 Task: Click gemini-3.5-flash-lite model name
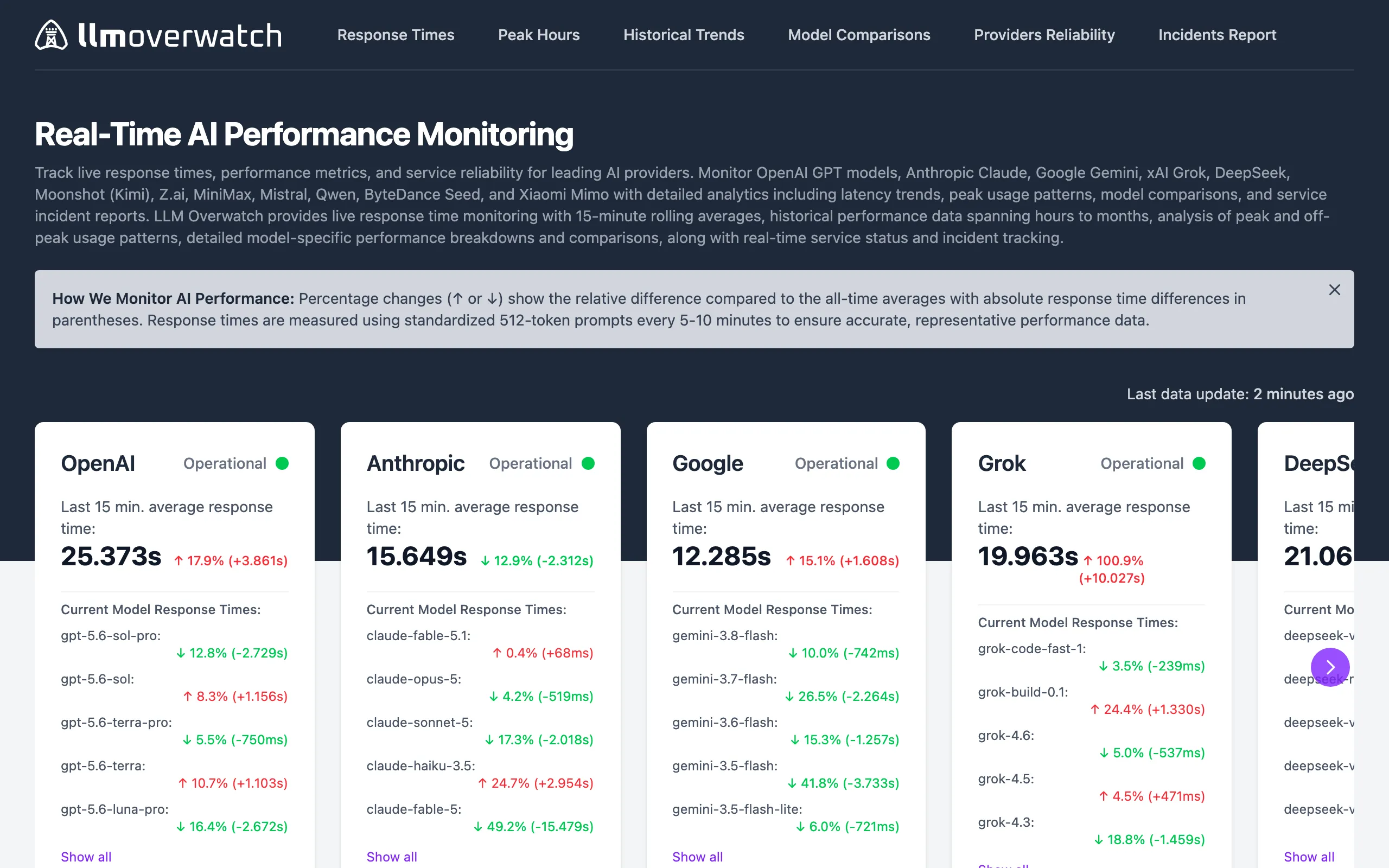[x=737, y=809]
